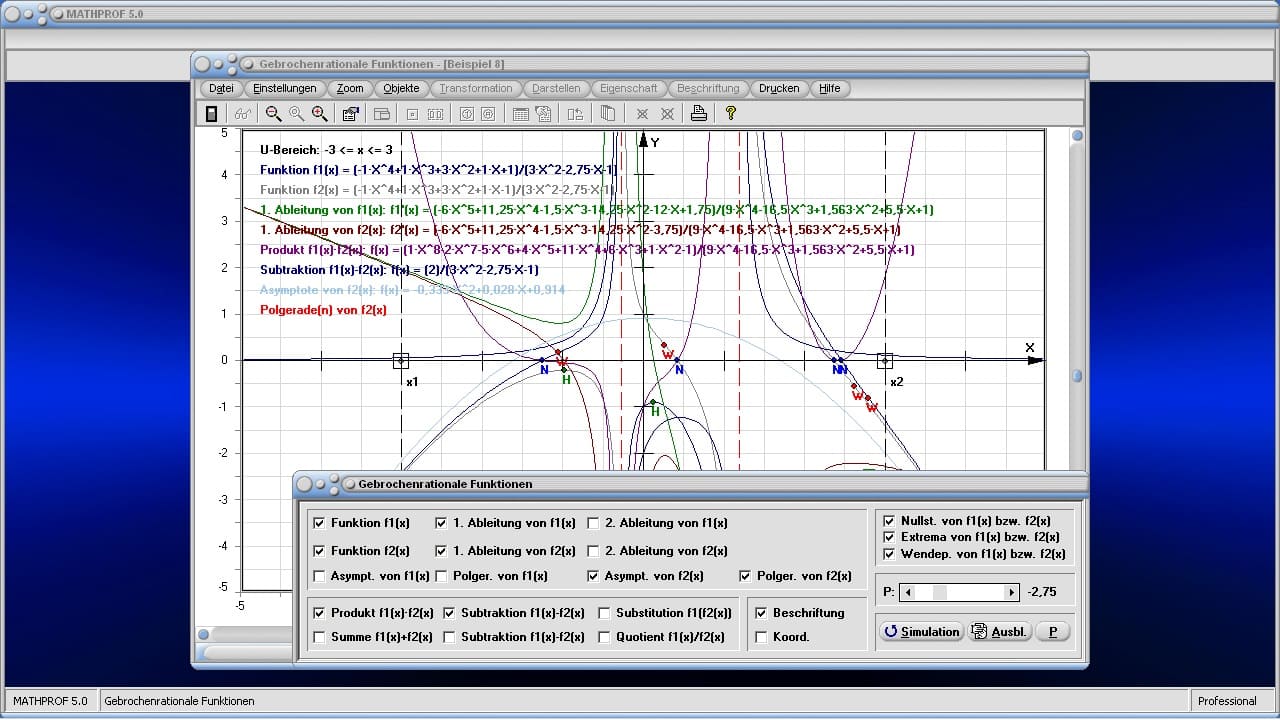This screenshot has width=1280, height=720.
Task: Open the Drucken menu
Action: pyautogui.click(x=779, y=88)
